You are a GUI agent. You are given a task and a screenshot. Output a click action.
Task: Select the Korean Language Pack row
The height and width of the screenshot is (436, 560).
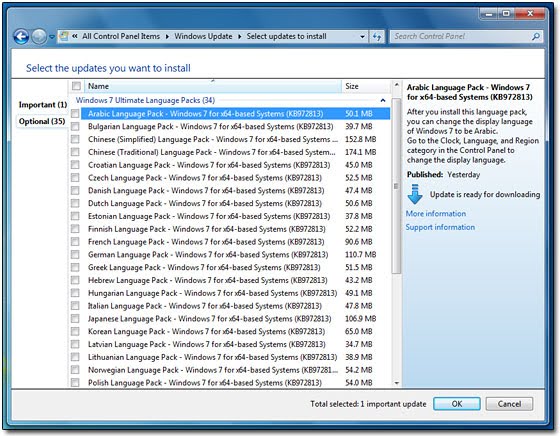[230, 331]
